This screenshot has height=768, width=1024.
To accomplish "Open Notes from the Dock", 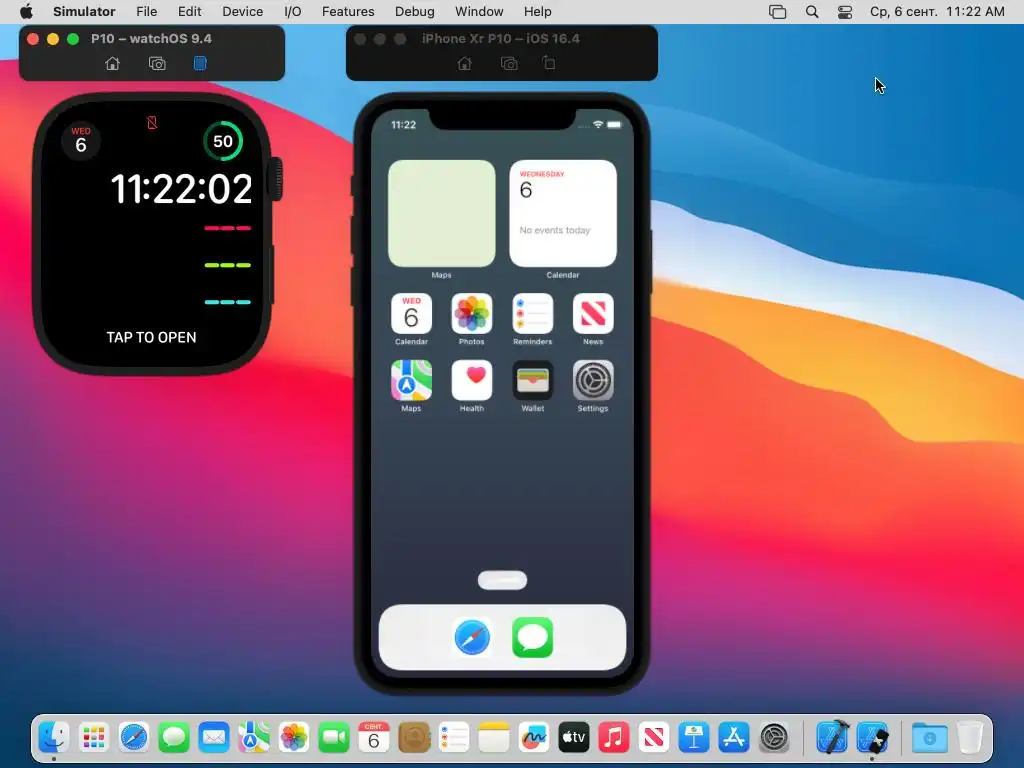I will (494, 738).
